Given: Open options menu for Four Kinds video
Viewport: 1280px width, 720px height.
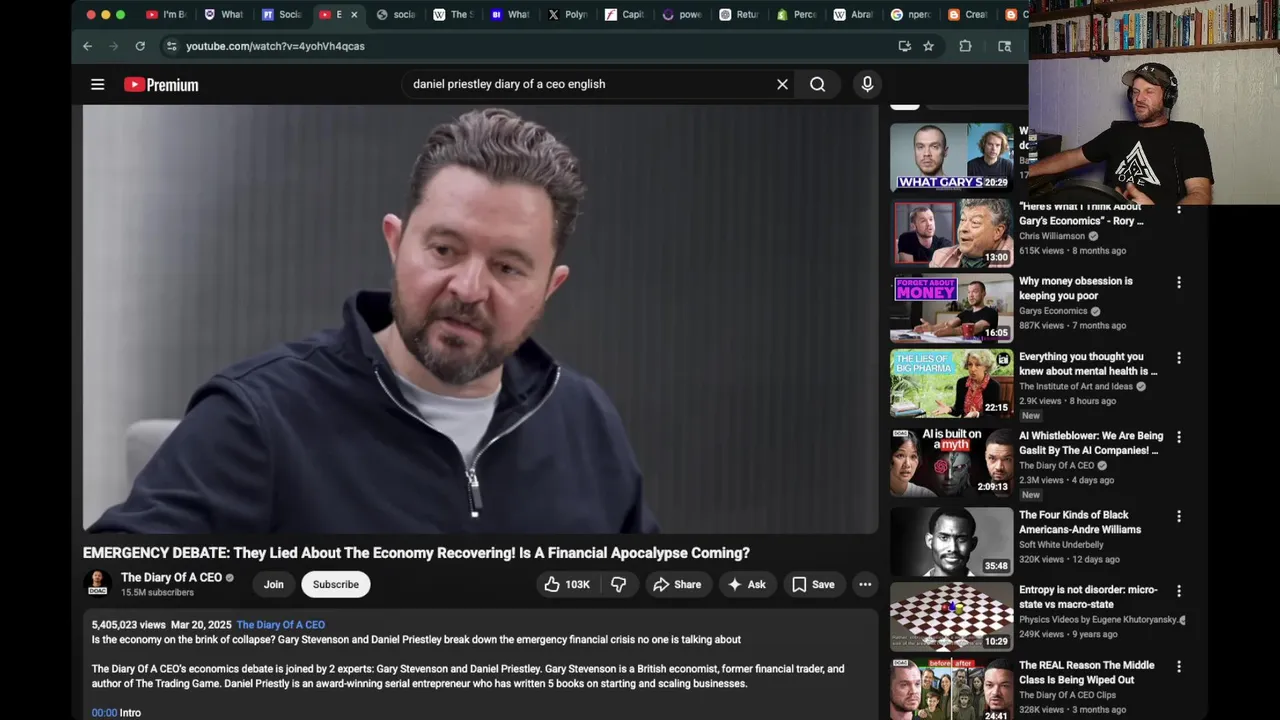Looking at the screenshot, I should click(x=1179, y=516).
